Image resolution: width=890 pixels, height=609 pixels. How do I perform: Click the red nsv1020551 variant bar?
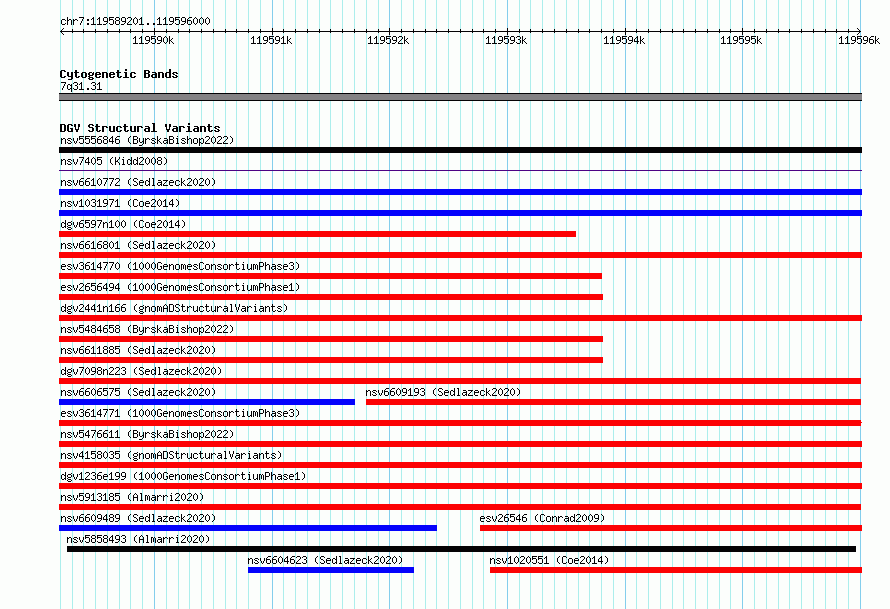pos(676,570)
